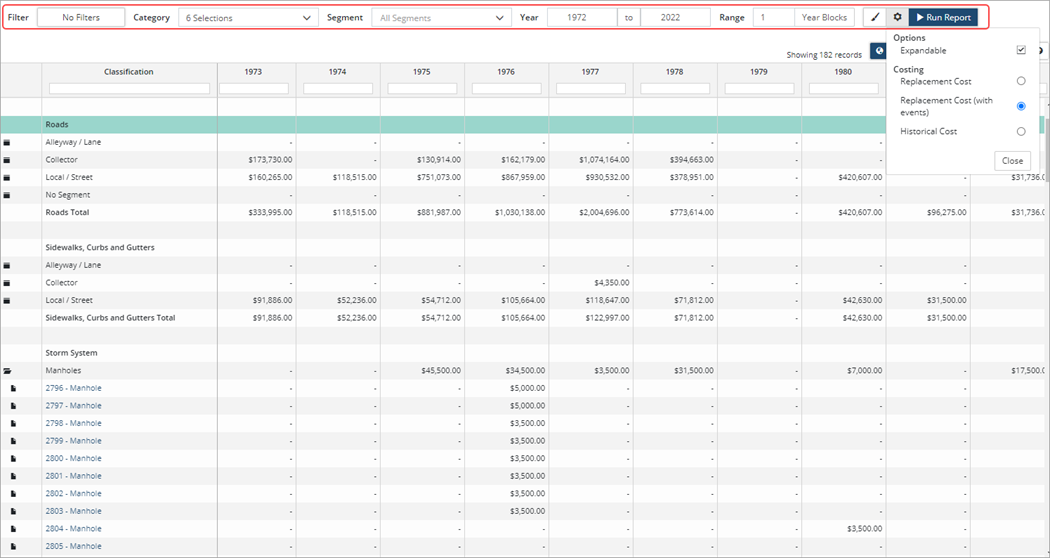Click the Close button in Options panel
Image resolution: width=1050 pixels, height=558 pixels.
click(1012, 161)
